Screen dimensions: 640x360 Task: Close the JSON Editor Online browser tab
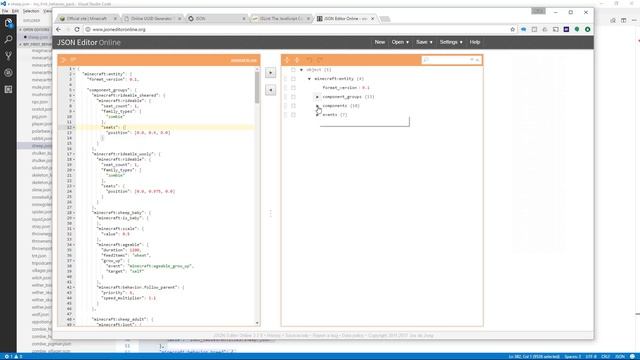coord(373,19)
